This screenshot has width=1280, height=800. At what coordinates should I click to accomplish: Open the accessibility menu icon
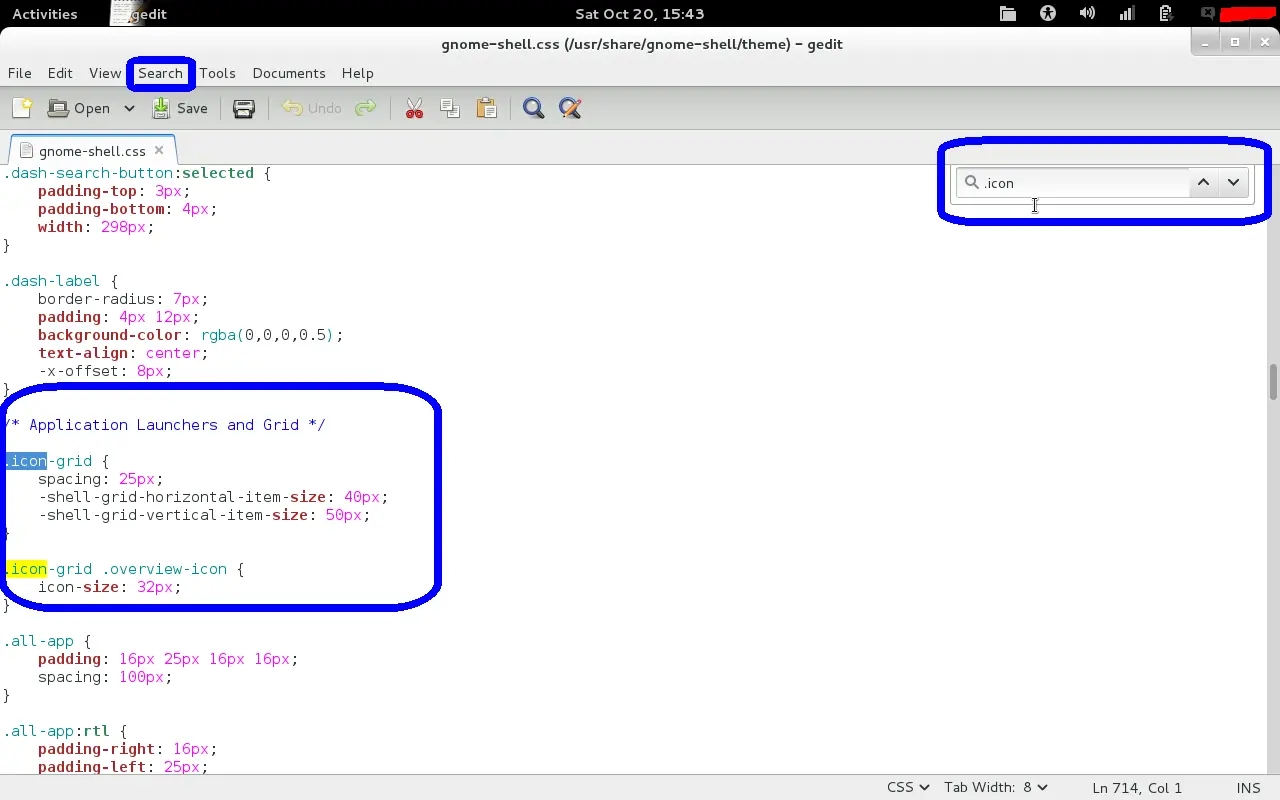click(x=1048, y=14)
